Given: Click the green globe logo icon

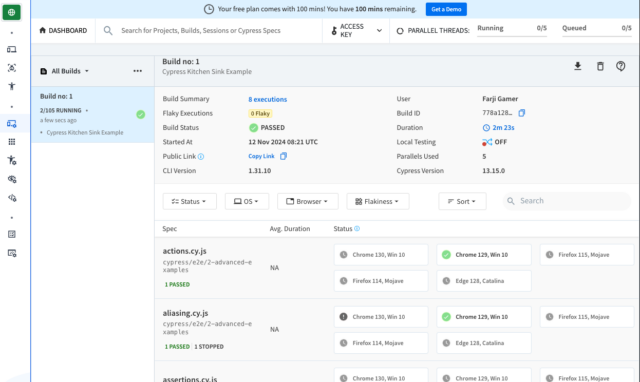Looking at the screenshot, I should (x=11, y=12).
